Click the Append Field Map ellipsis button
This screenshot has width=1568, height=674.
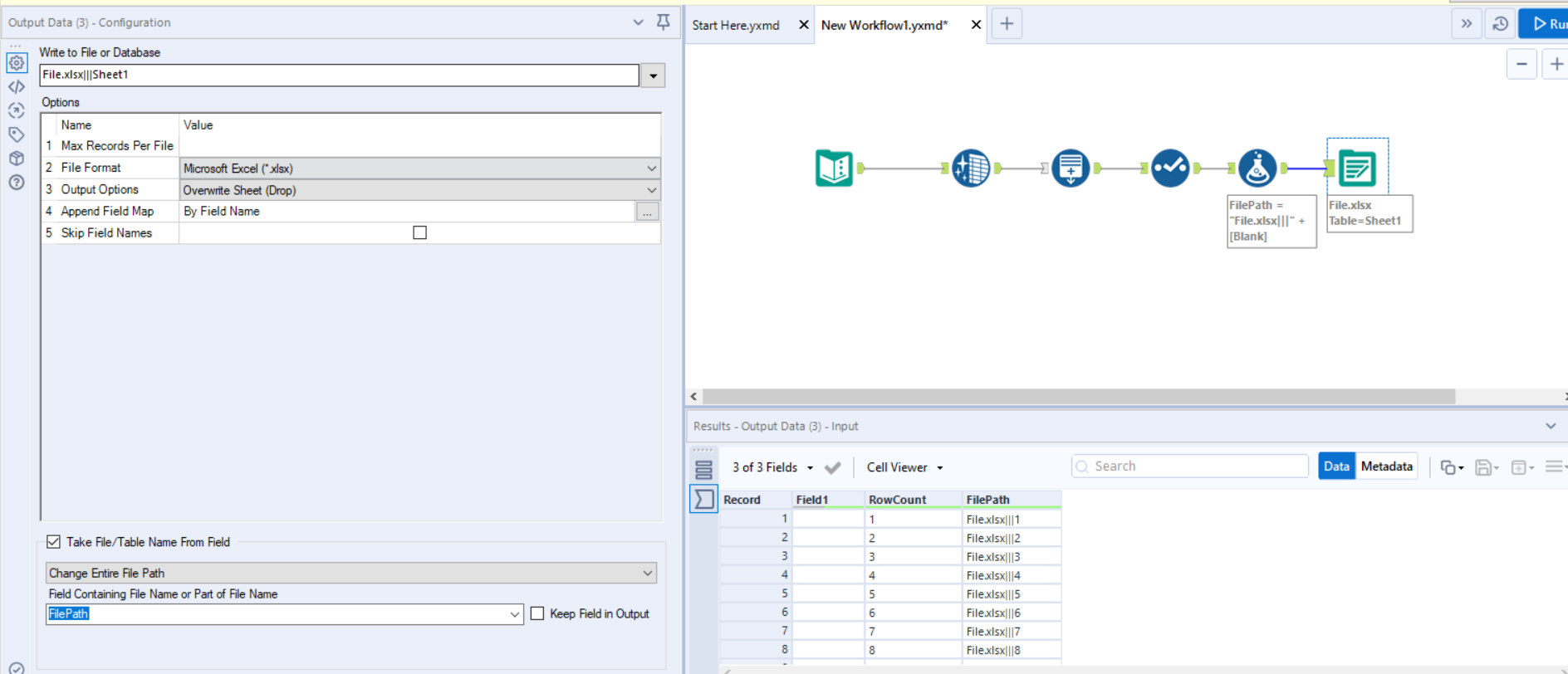pos(647,212)
